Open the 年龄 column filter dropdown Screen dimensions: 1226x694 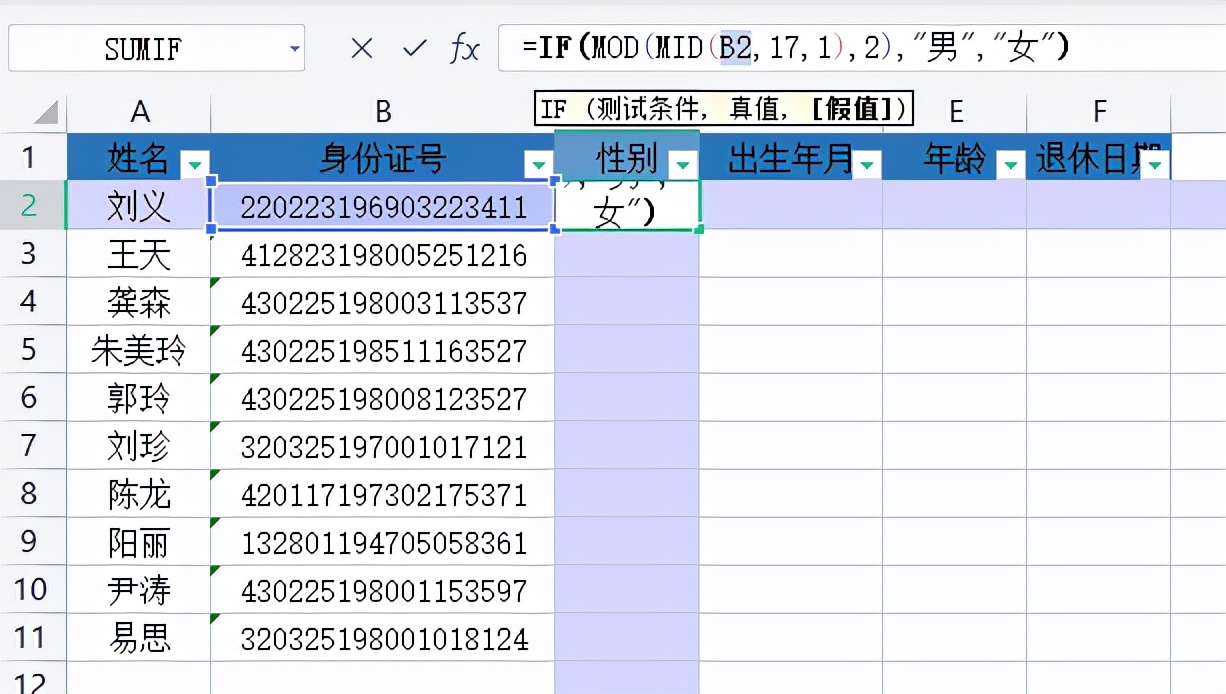[1012, 164]
